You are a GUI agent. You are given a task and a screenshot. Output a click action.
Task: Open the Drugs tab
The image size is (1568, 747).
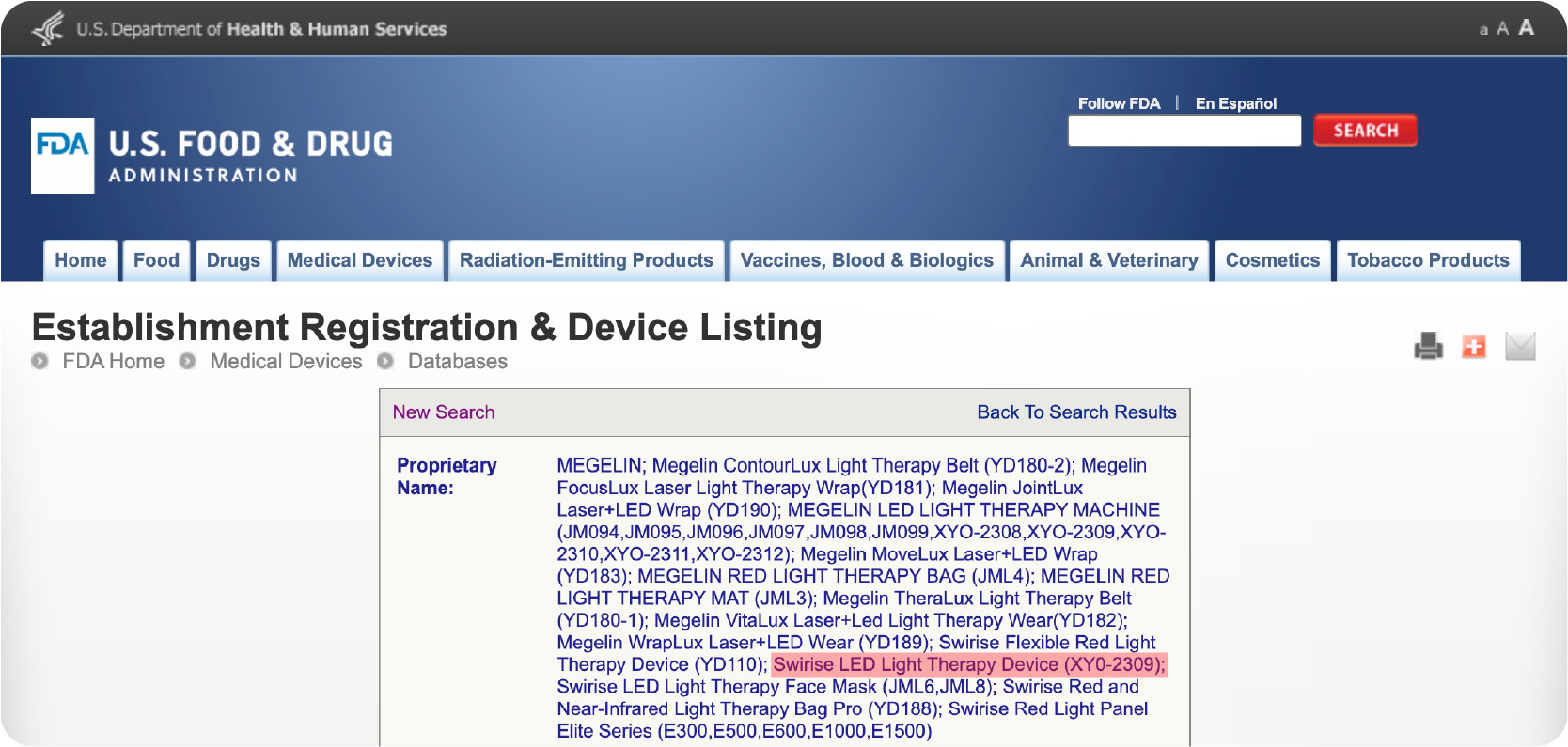[x=233, y=260]
